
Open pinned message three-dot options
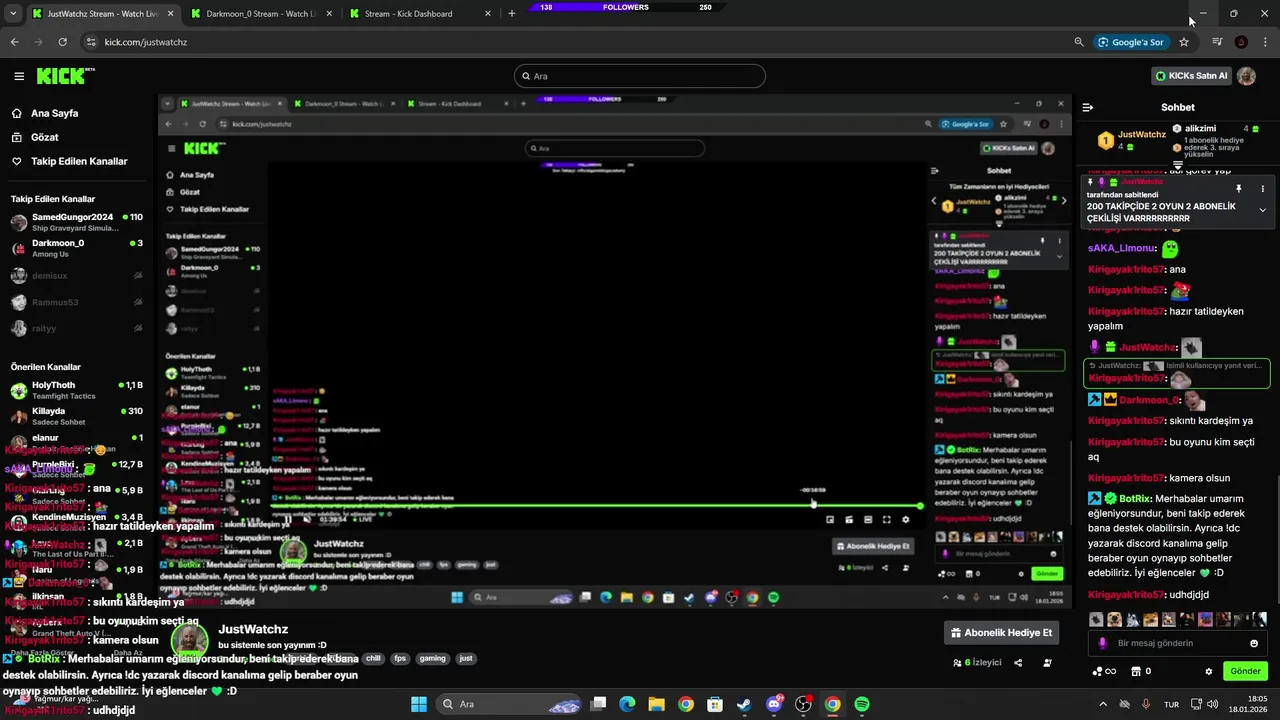point(1262,189)
